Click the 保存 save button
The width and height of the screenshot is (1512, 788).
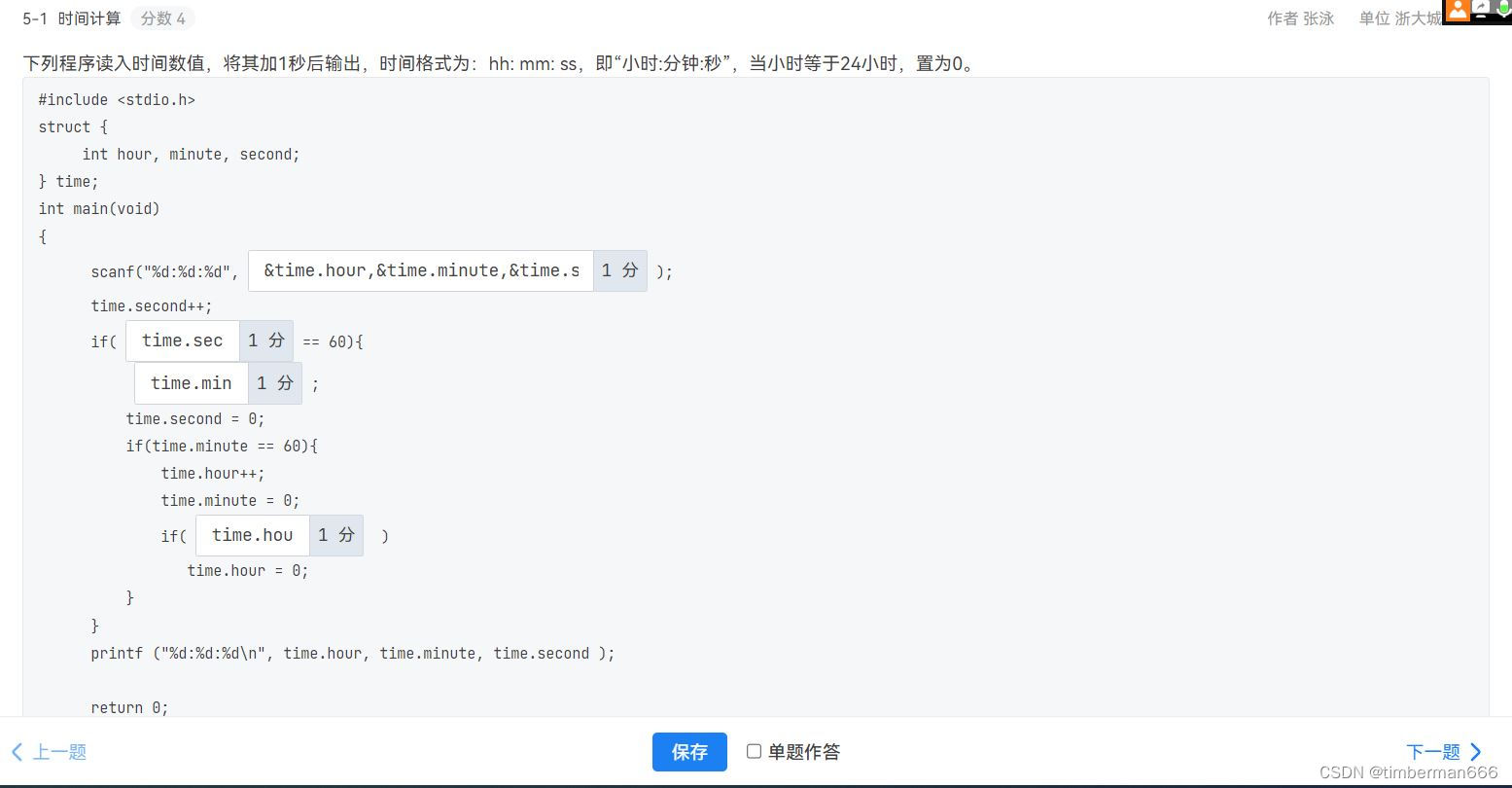pyautogui.click(x=689, y=751)
